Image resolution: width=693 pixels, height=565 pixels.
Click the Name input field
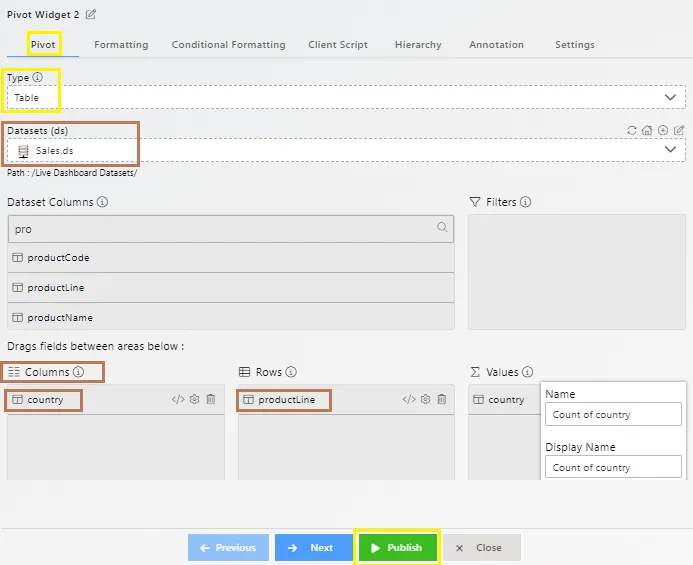point(613,414)
